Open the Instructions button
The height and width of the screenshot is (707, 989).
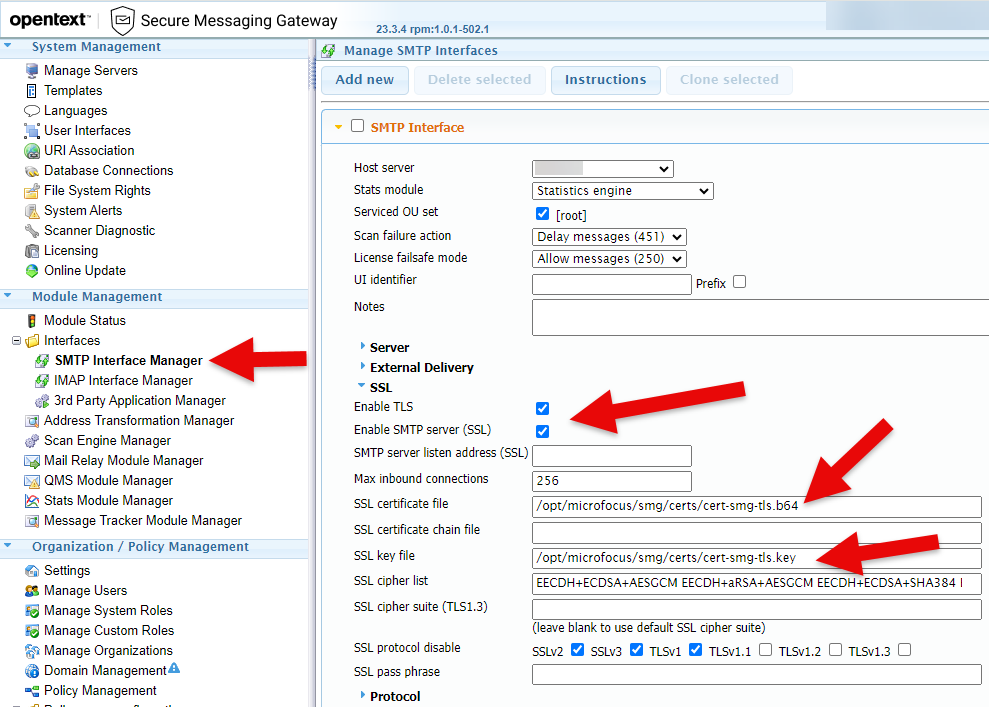pyautogui.click(x=606, y=80)
